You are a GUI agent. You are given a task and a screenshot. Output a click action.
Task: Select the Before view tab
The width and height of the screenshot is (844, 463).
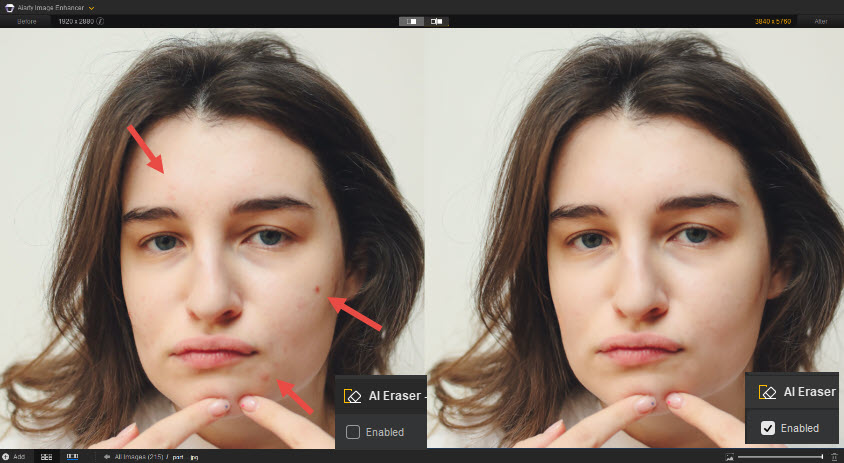tap(26, 22)
